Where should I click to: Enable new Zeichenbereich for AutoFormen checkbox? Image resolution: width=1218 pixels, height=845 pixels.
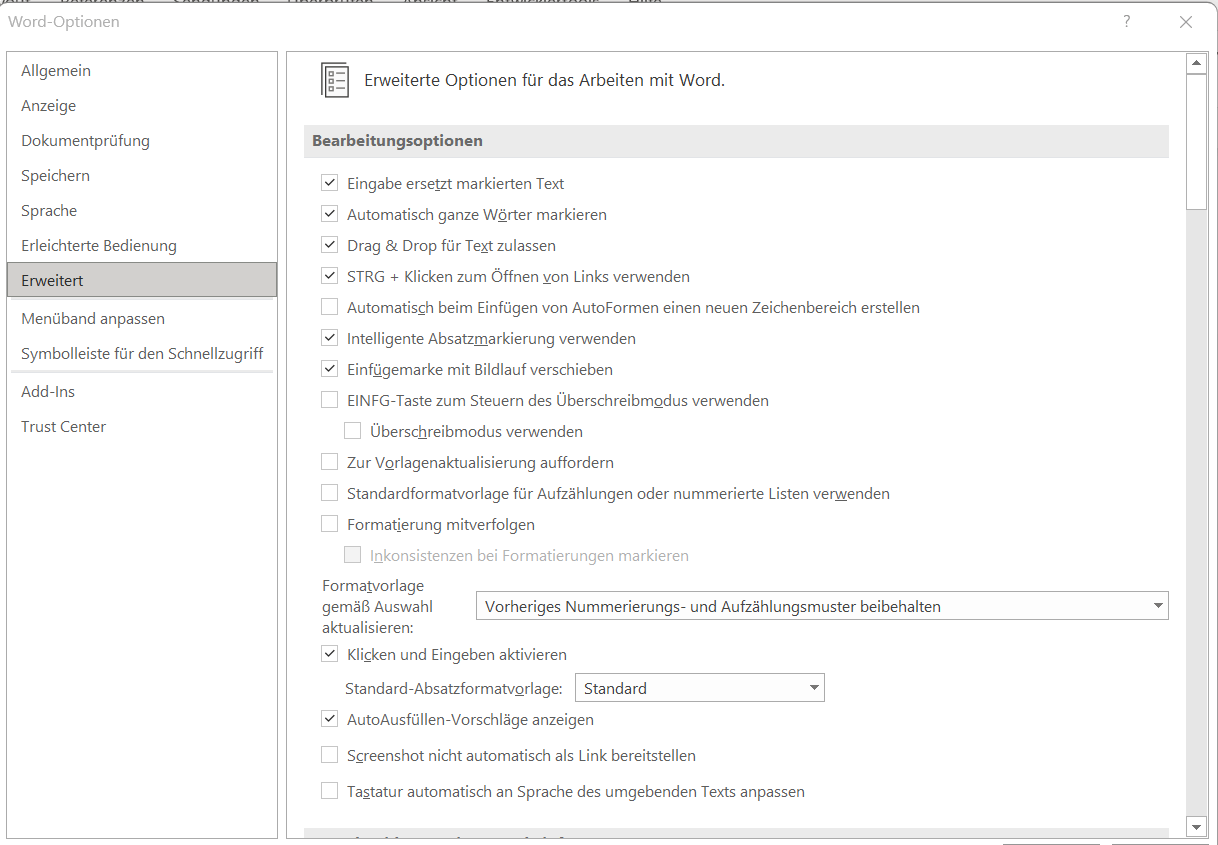coord(329,307)
